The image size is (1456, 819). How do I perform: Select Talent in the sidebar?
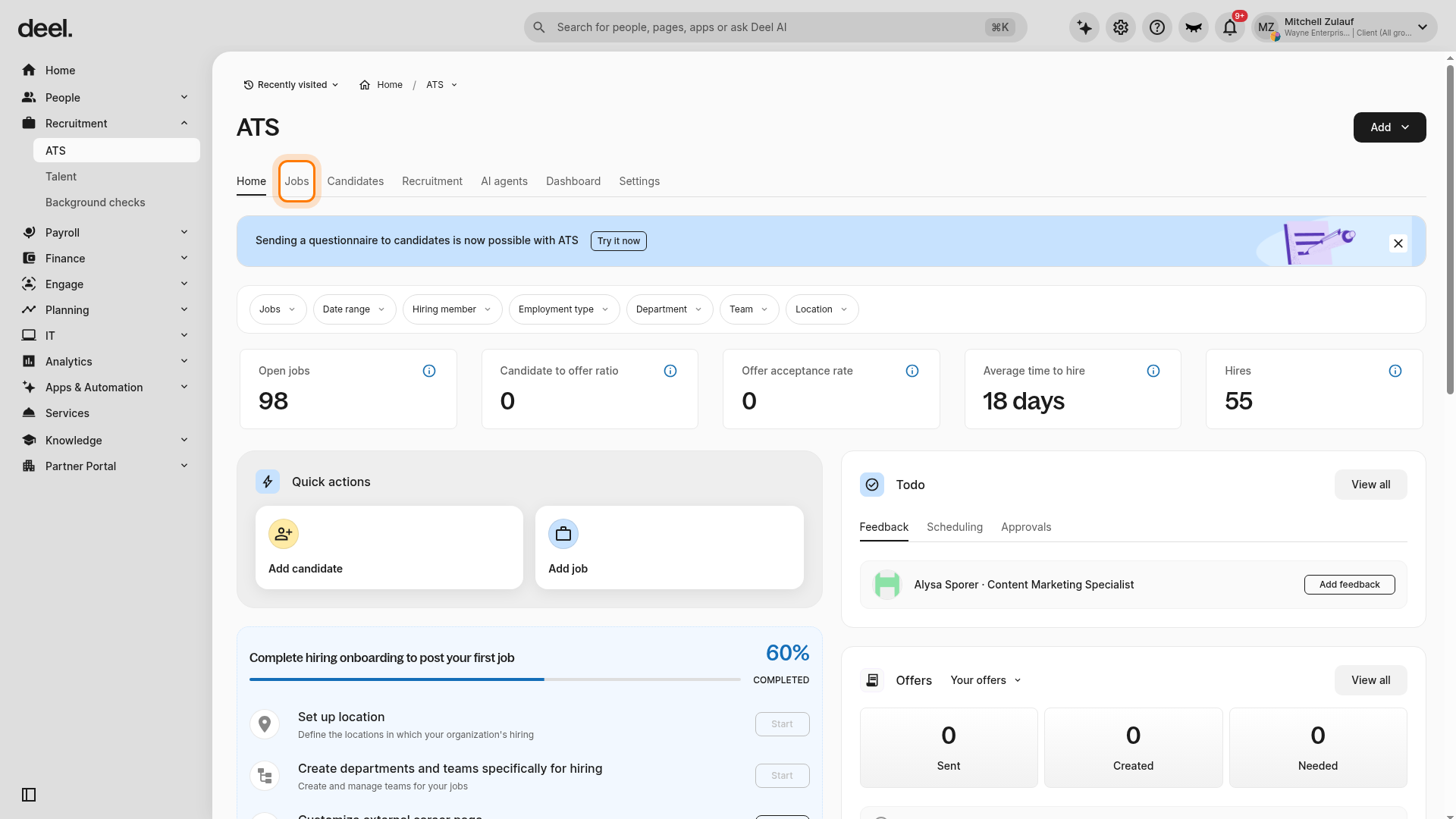pos(117,177)
